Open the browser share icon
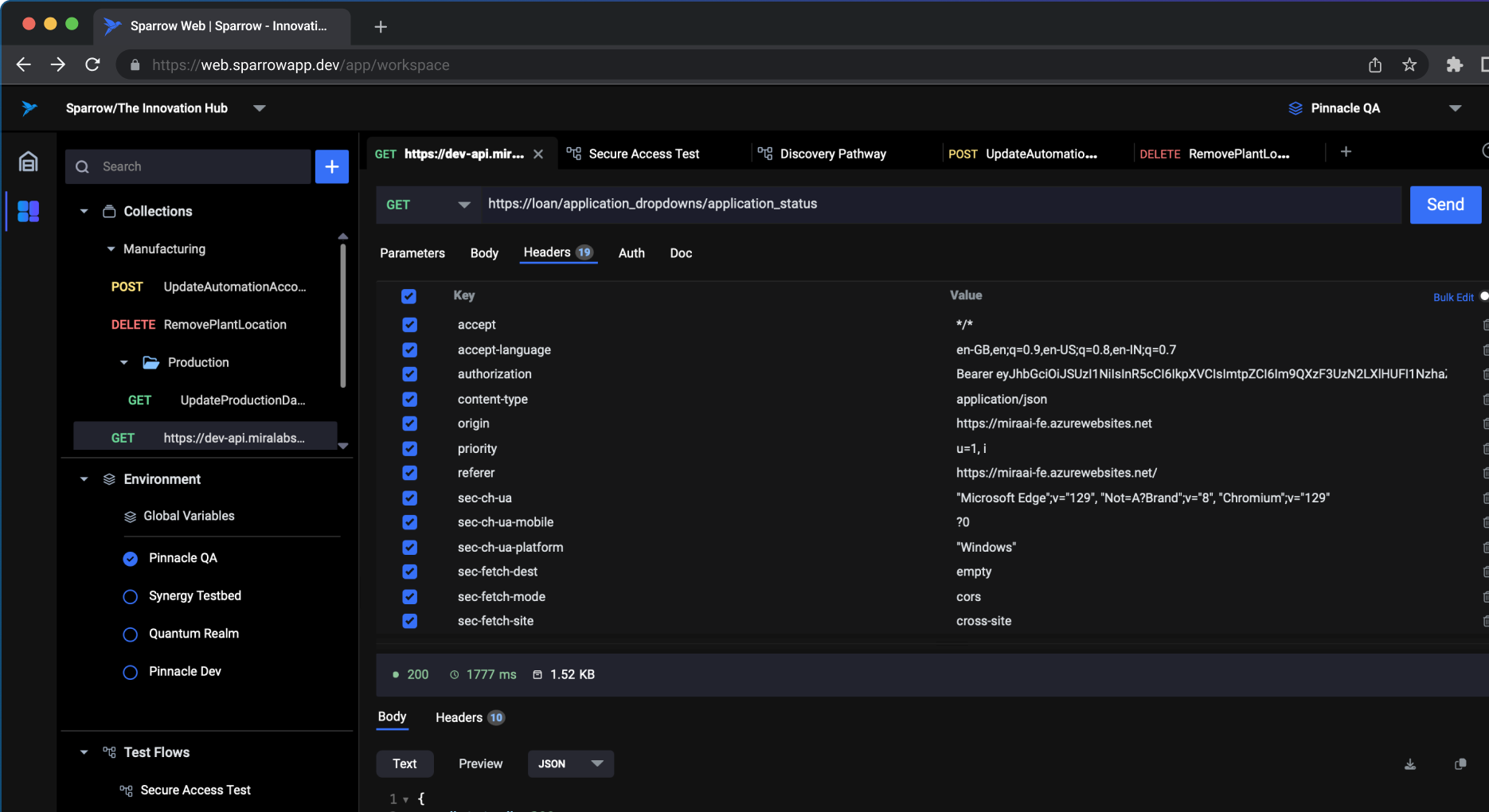 1375,64
